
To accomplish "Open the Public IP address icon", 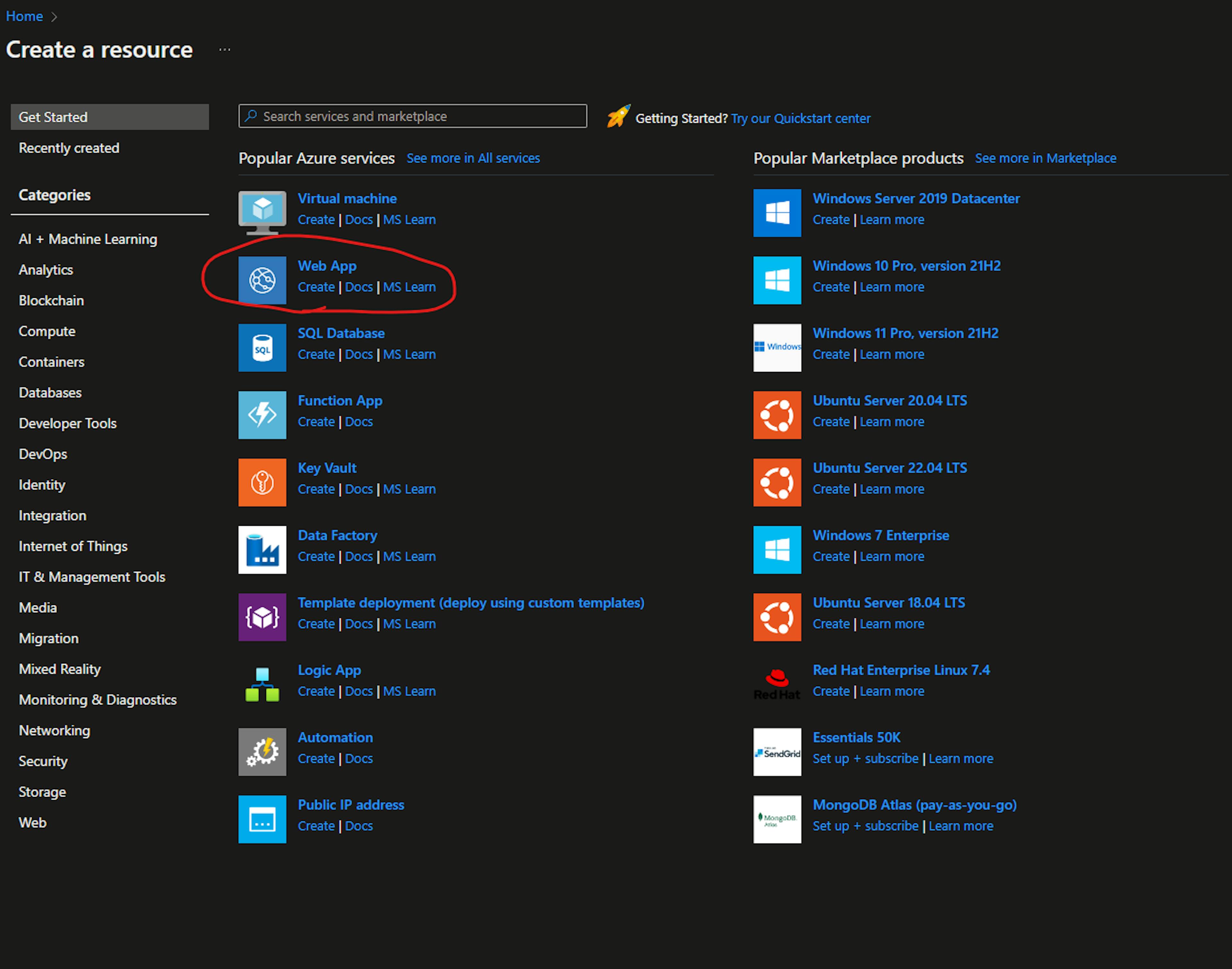I will click(262, 819).
